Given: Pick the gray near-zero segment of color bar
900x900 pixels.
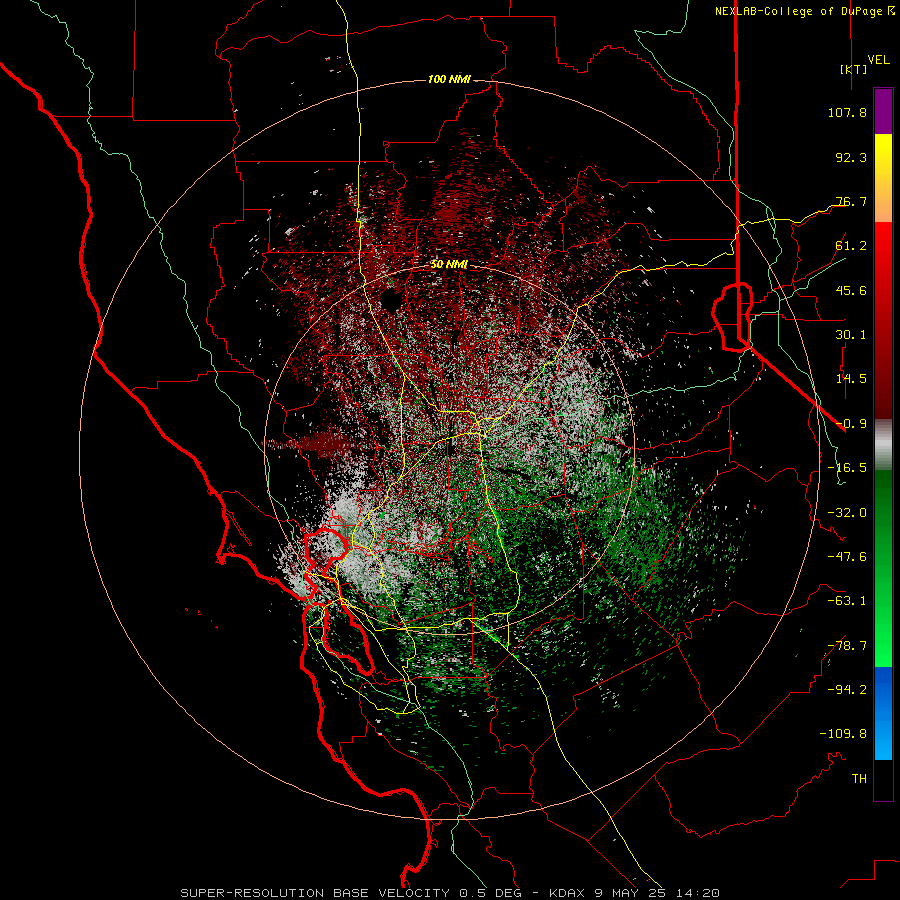Looking at the screenshot, I should [x=883, y=445].
